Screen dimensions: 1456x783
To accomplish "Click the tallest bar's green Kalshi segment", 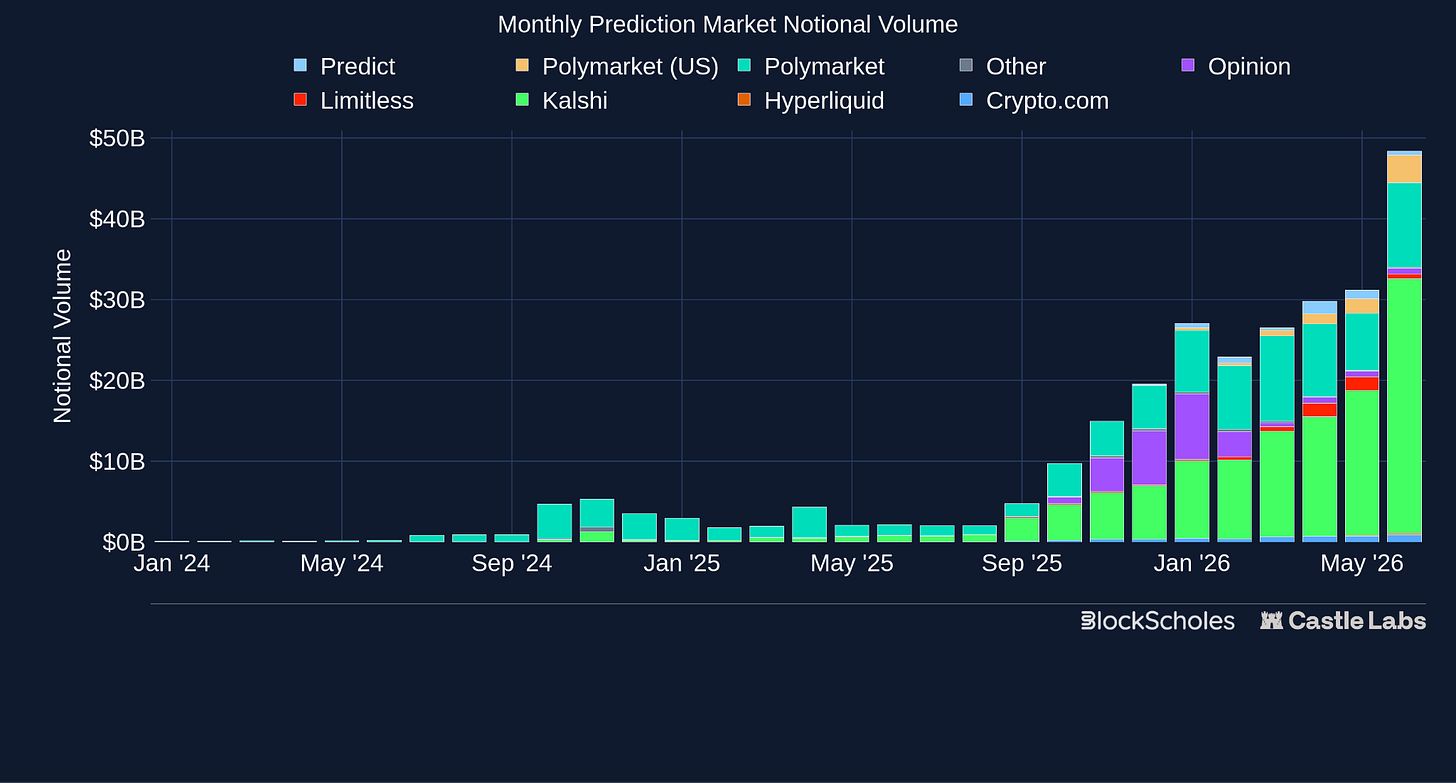I will (x=1404, y=406).
